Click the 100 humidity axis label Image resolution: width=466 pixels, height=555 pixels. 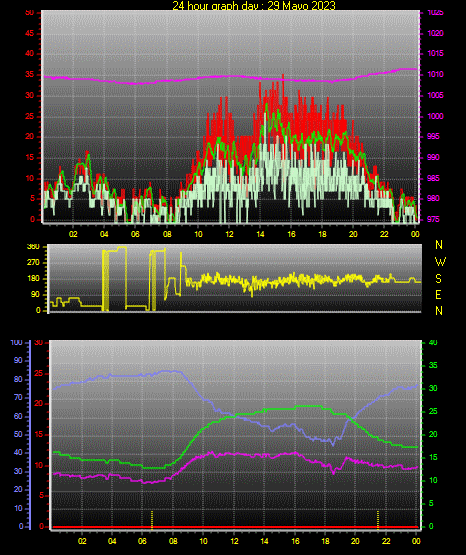16,342
